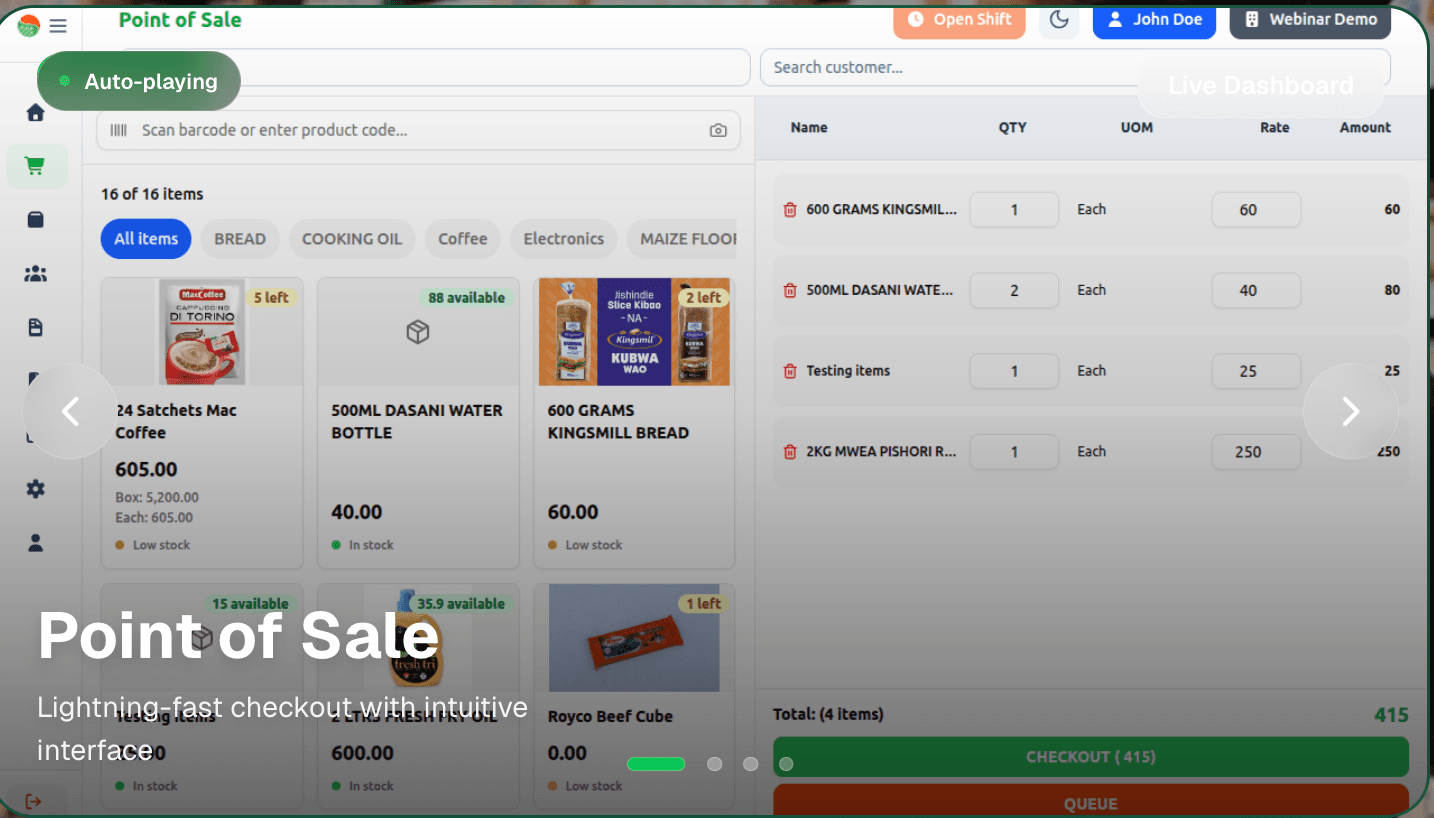Image resolution: width=1434 pixels, height=818 pixels.
Task: Filter products by Electronics category
Action: (564, 239)
